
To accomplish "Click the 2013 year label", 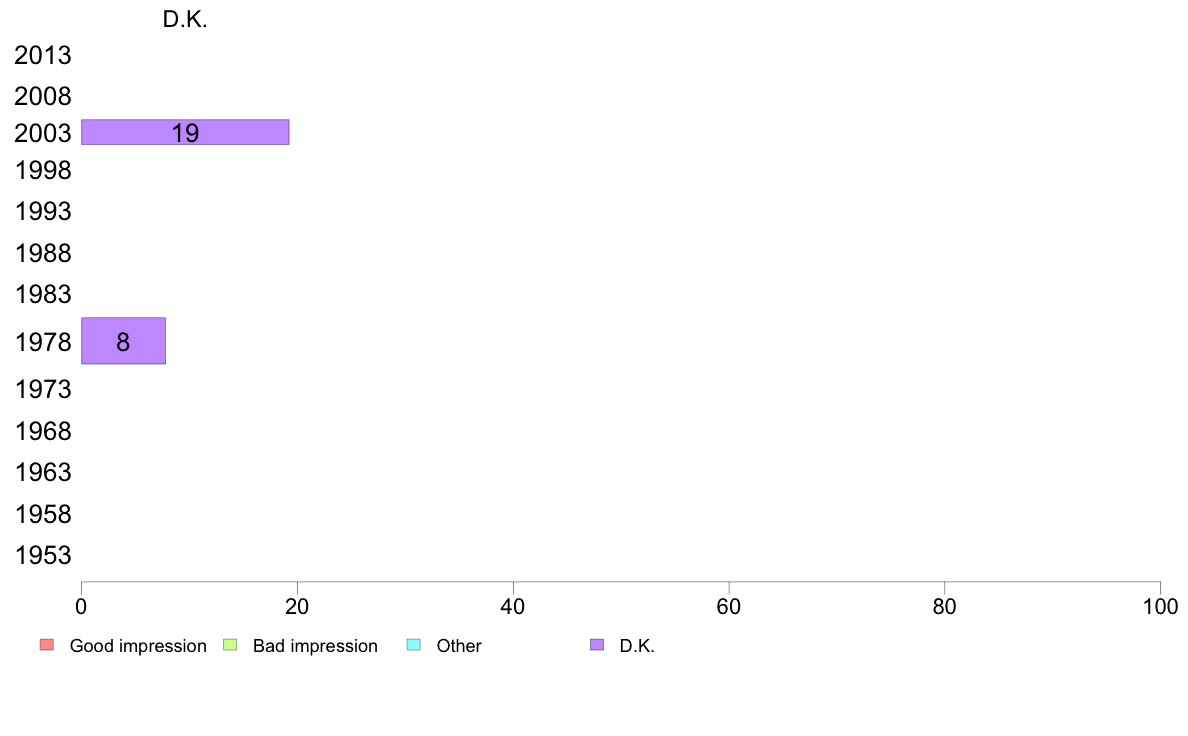I will click(x=43, y=55).
